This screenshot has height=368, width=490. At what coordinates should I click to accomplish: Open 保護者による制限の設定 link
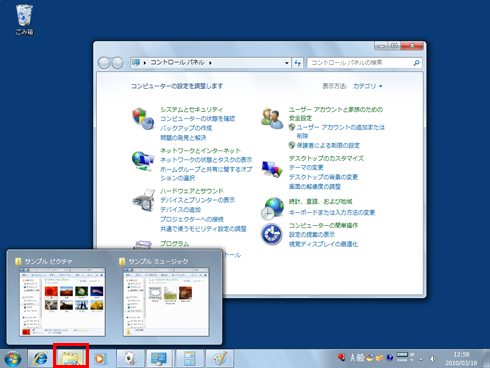328,145
